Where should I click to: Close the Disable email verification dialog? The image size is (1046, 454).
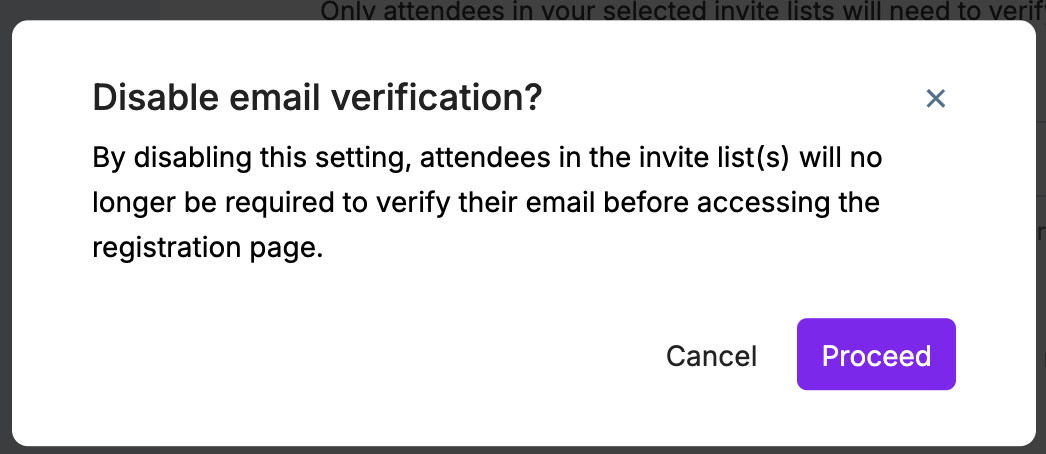point(935,98)
